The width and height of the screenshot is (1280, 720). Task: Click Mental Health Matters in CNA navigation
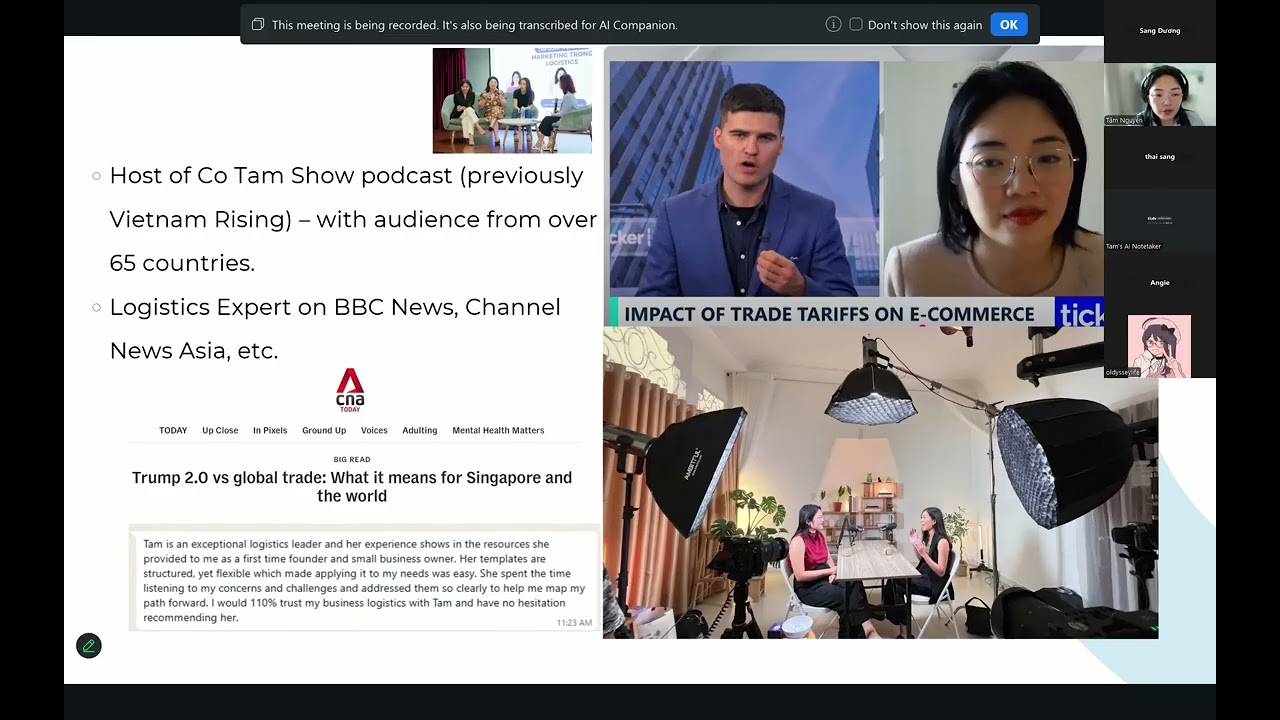coord(498,430)
